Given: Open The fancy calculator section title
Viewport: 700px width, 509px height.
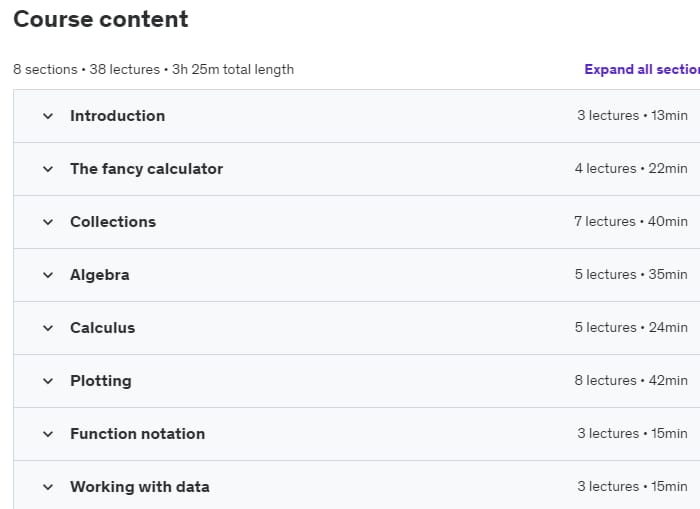Looking at the screenshot, I should tap(146, 169).
